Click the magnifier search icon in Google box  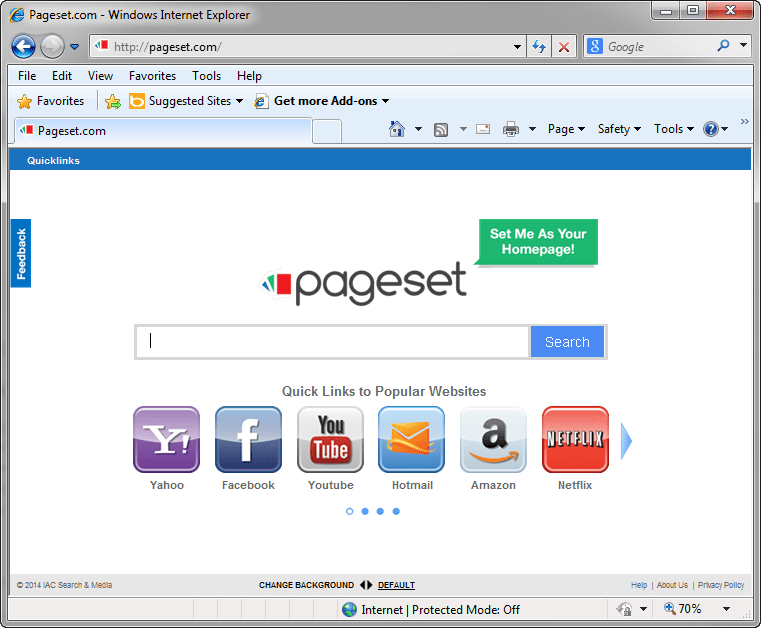click(723, 46)
